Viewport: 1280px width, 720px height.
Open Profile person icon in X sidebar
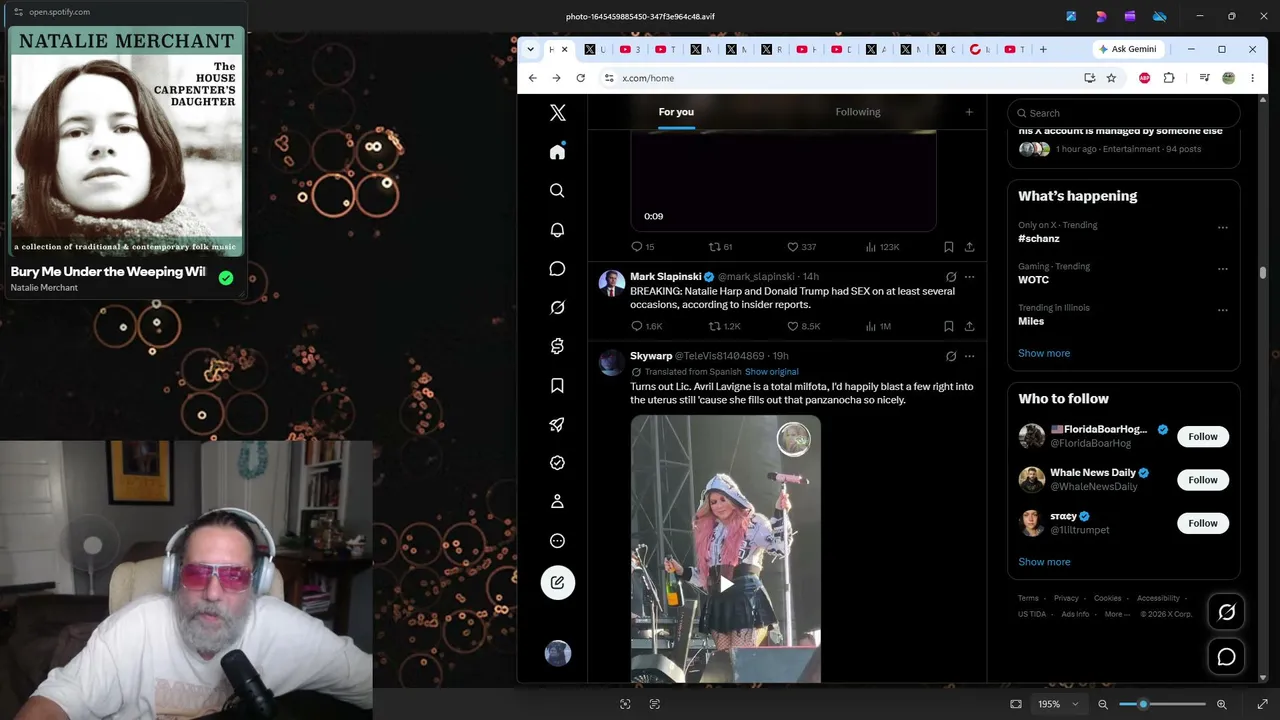[x=558, y=502]
